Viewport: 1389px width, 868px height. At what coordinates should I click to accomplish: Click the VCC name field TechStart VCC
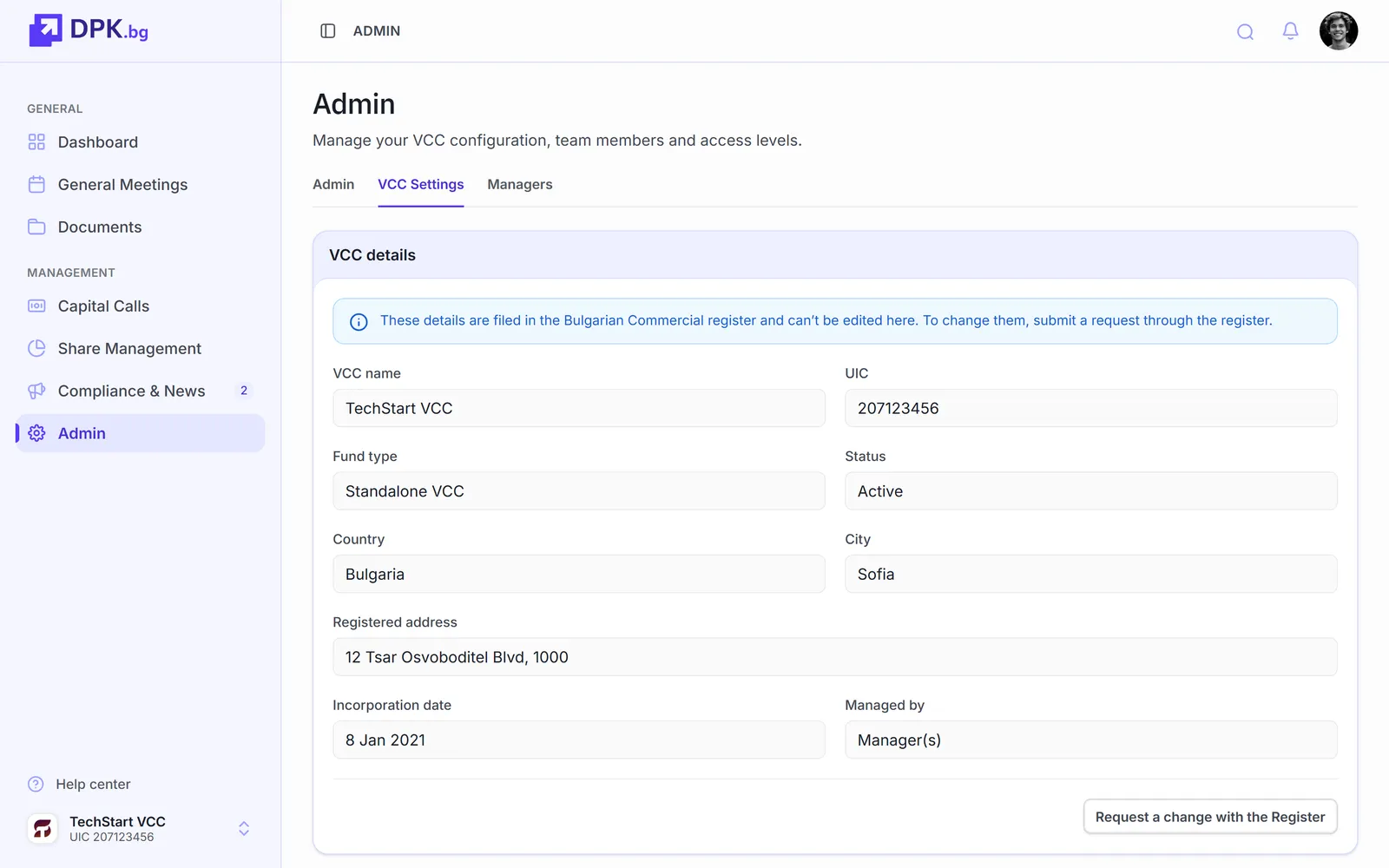point(579,408)
